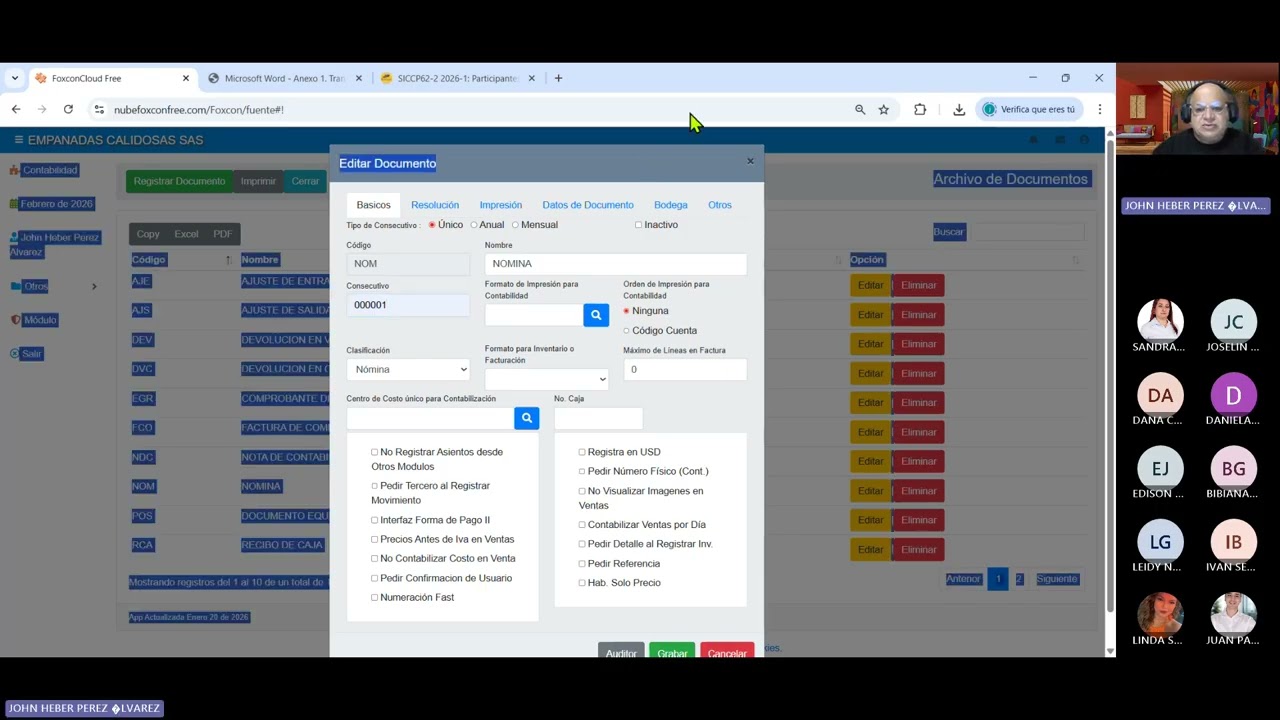
Task: Switch to Impresión tab
Action: point(501,205)
